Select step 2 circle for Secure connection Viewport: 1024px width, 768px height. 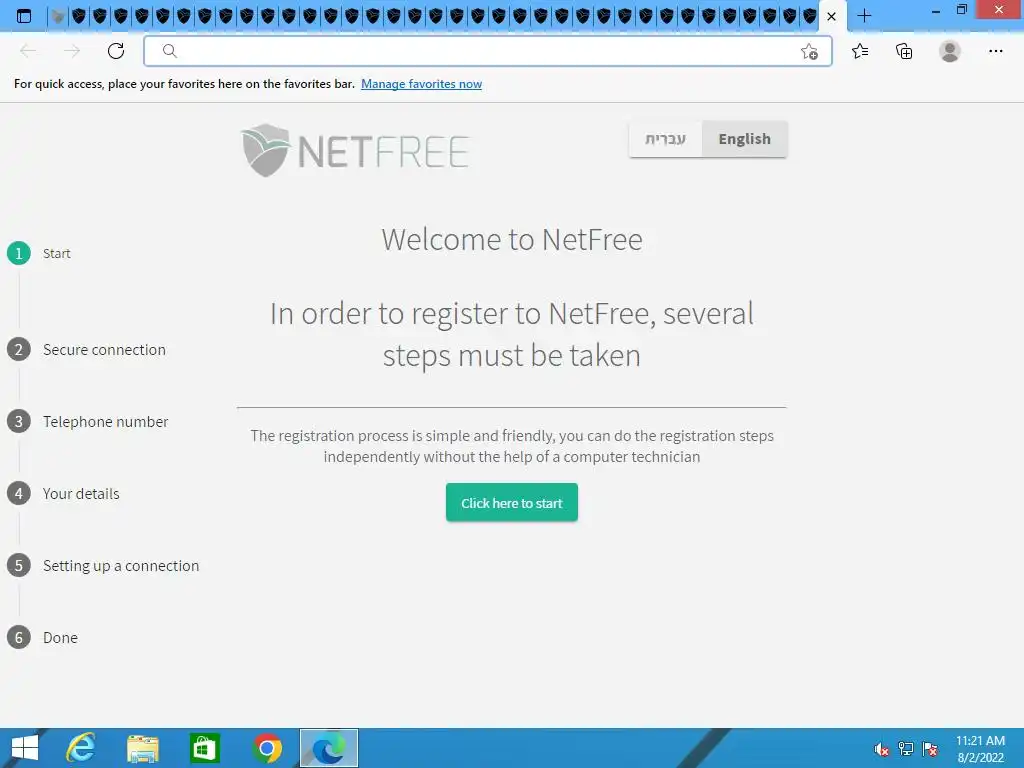coord(19,349)
